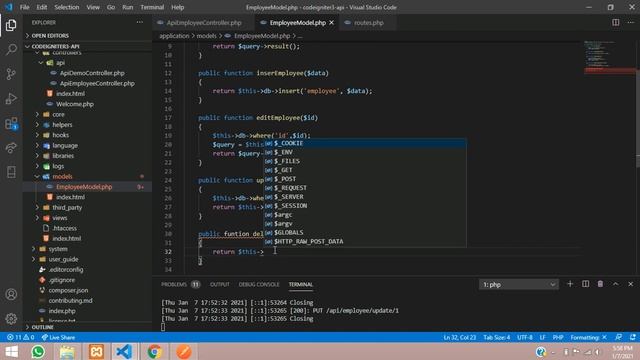
Task: Open the Terminal menu
Action: [152, 7]
